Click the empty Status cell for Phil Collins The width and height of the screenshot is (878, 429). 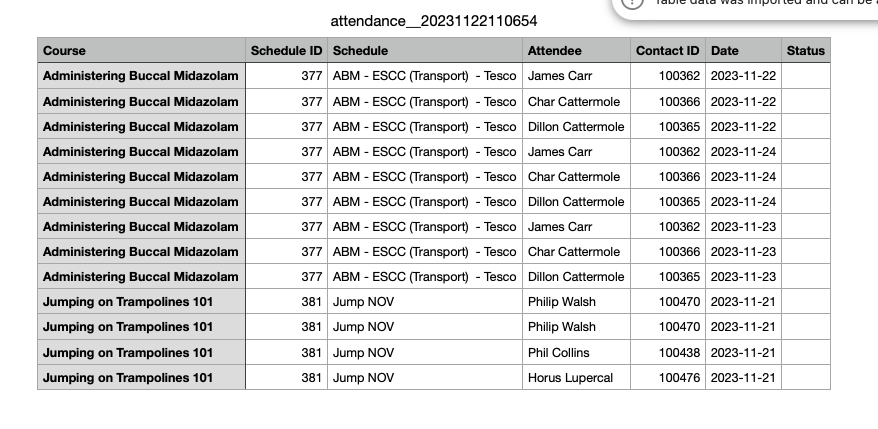pos(805,352)
